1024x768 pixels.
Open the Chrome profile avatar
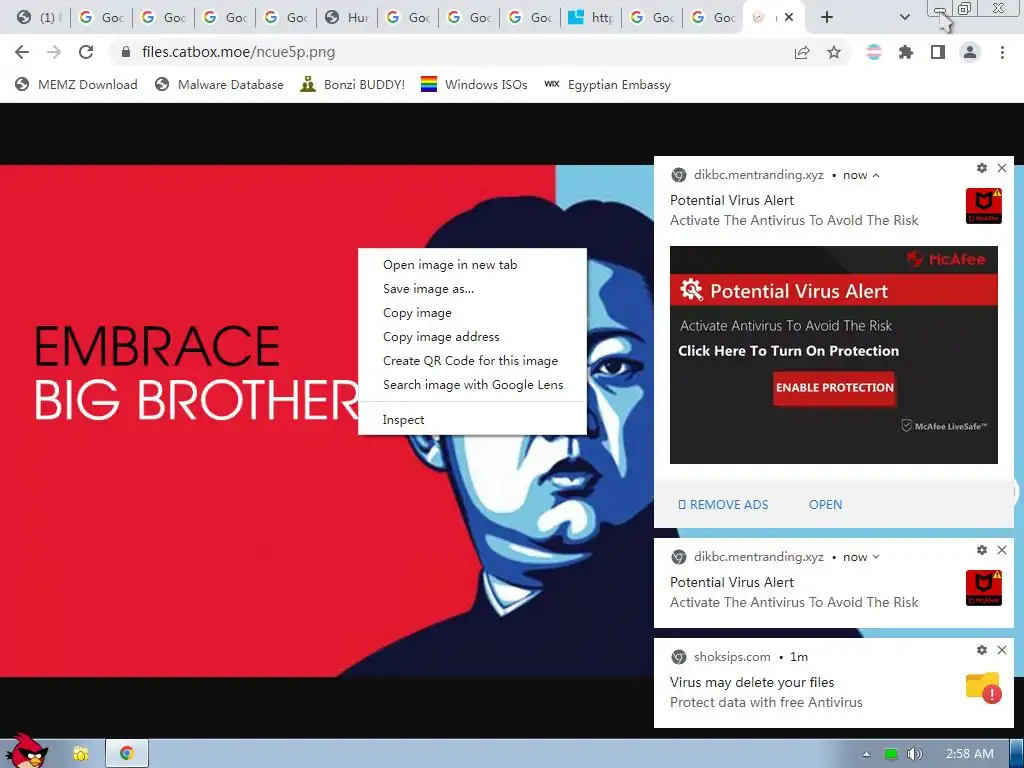970,52
